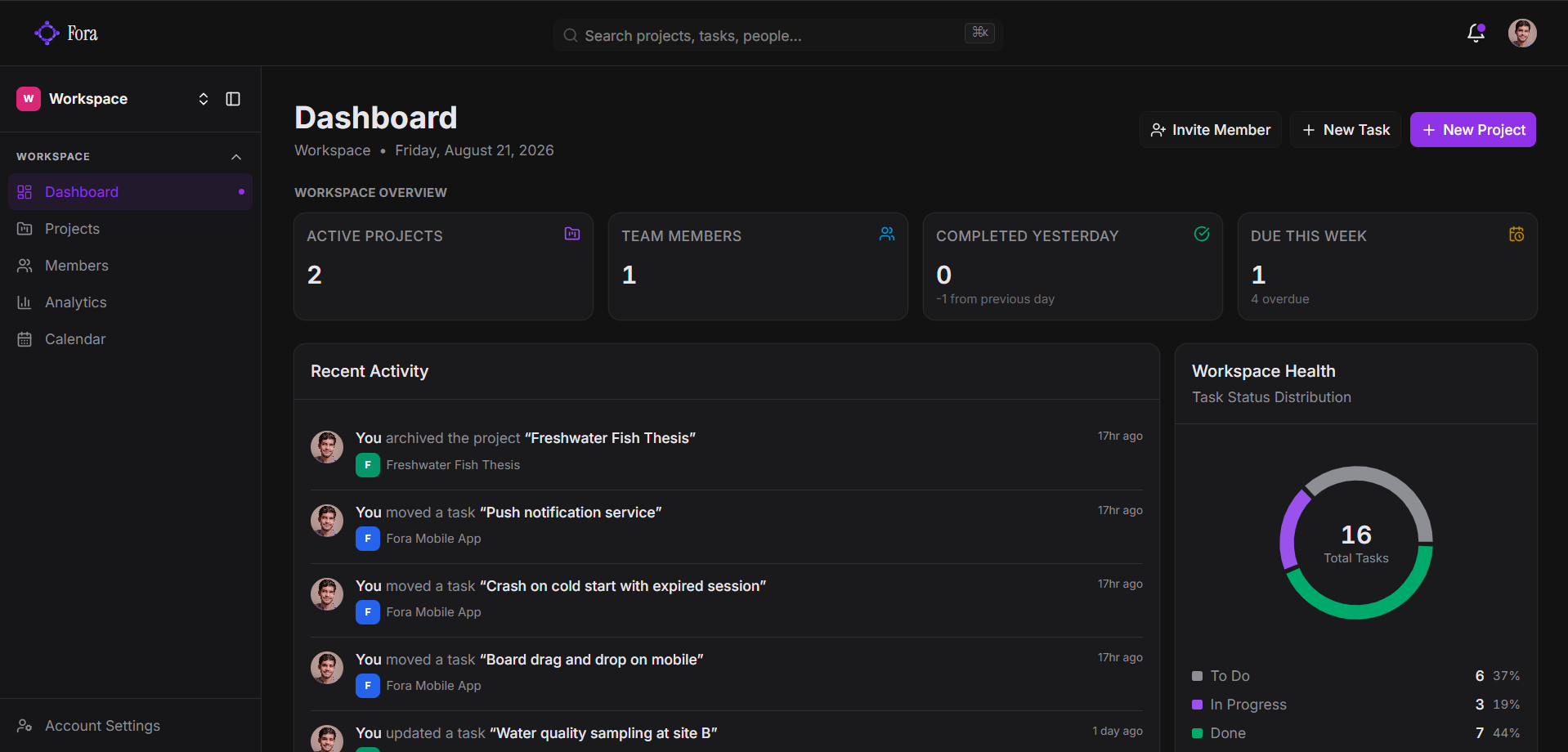Open the notifications bell

[1476, 33]
